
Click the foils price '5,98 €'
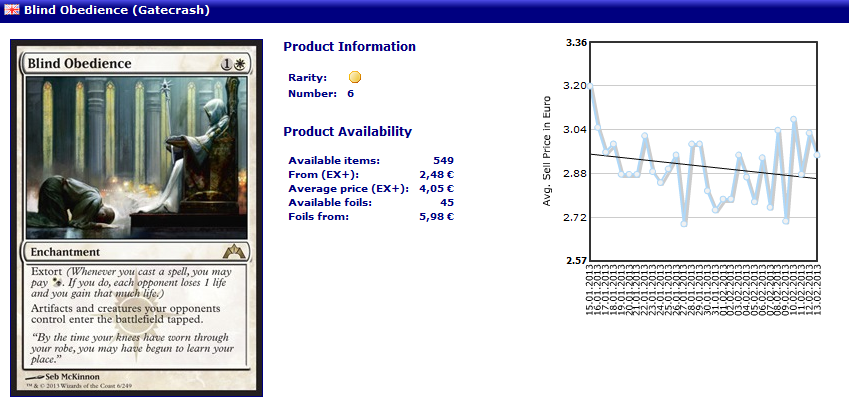click(436, 217)
